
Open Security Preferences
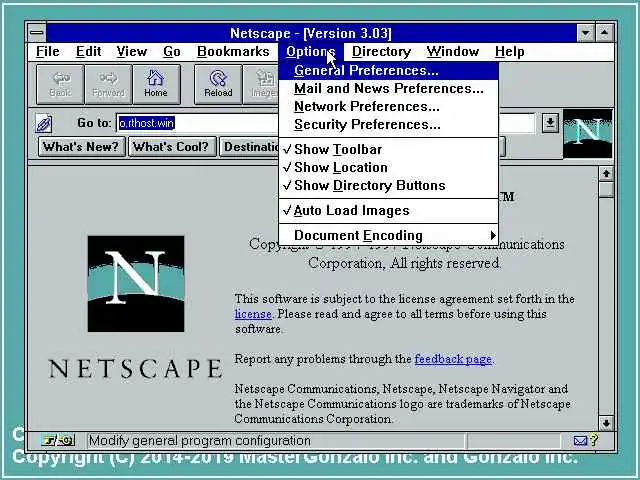[x=389, y=124]
